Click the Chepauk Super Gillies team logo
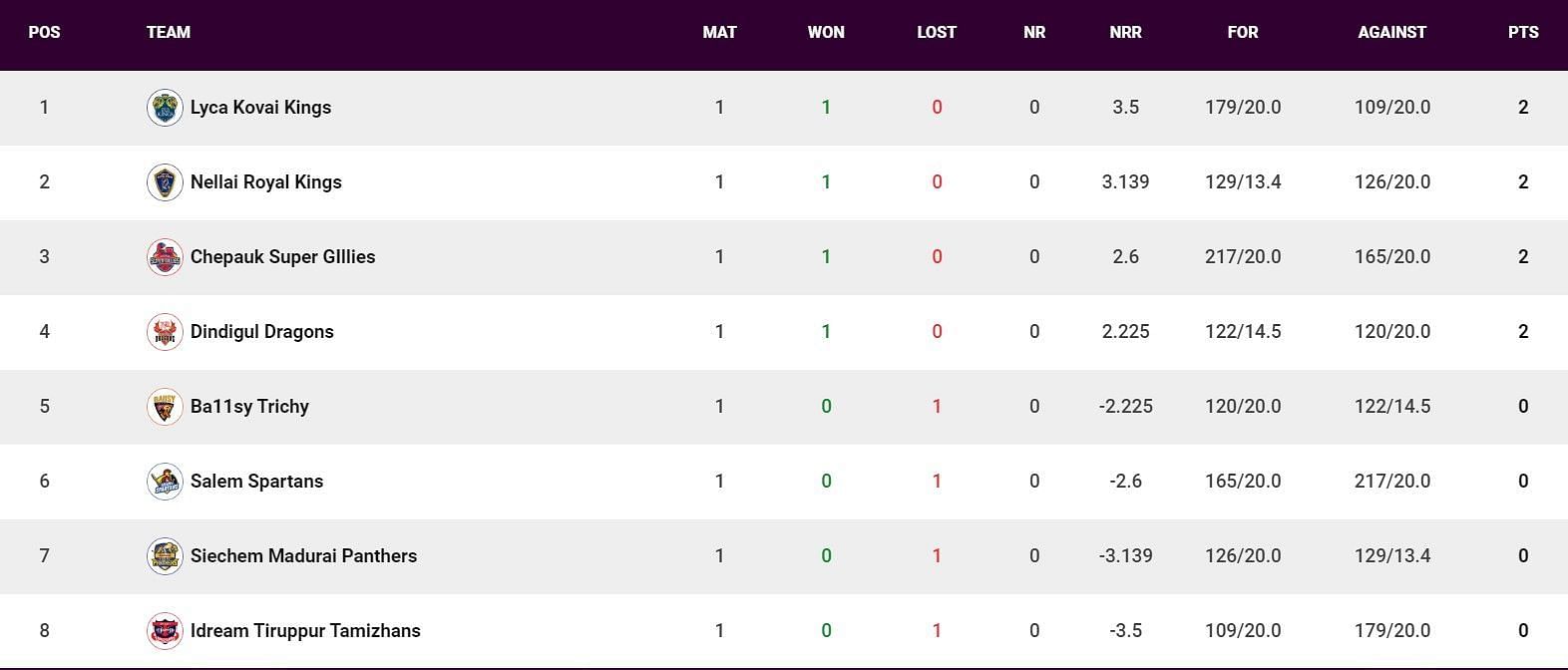This screenshot has height=670, width=1568. click(x=165, y=257)
